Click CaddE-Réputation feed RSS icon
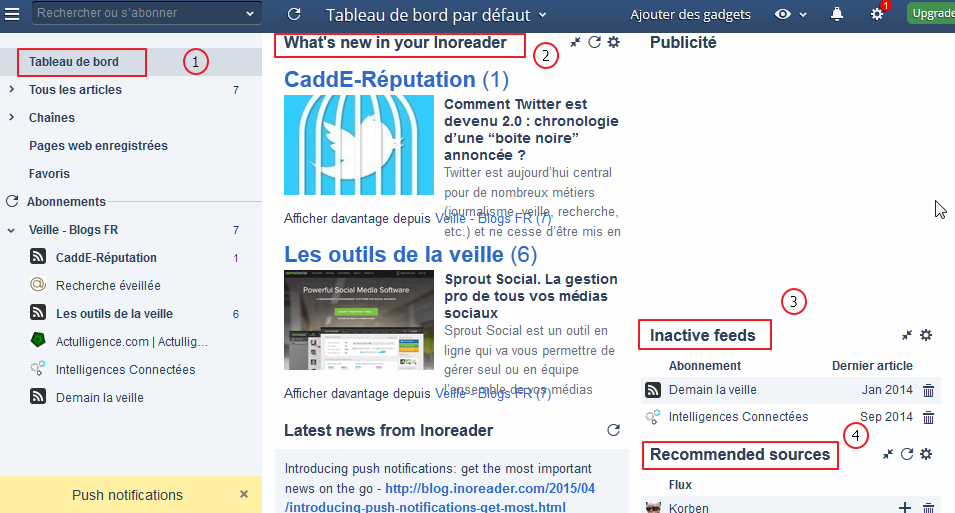Viewport: 955px width, 513px height. coord(38,256)
